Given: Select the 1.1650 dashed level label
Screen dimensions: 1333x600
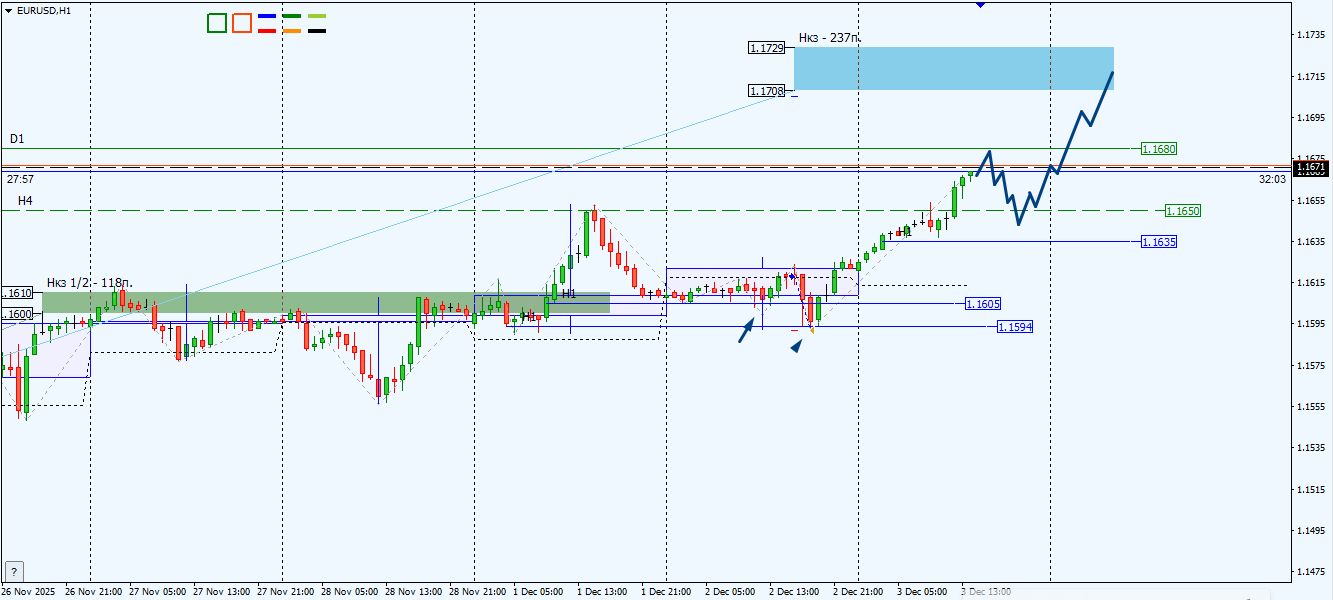Looking at the screenshot, I should [x=1182, y=211].
